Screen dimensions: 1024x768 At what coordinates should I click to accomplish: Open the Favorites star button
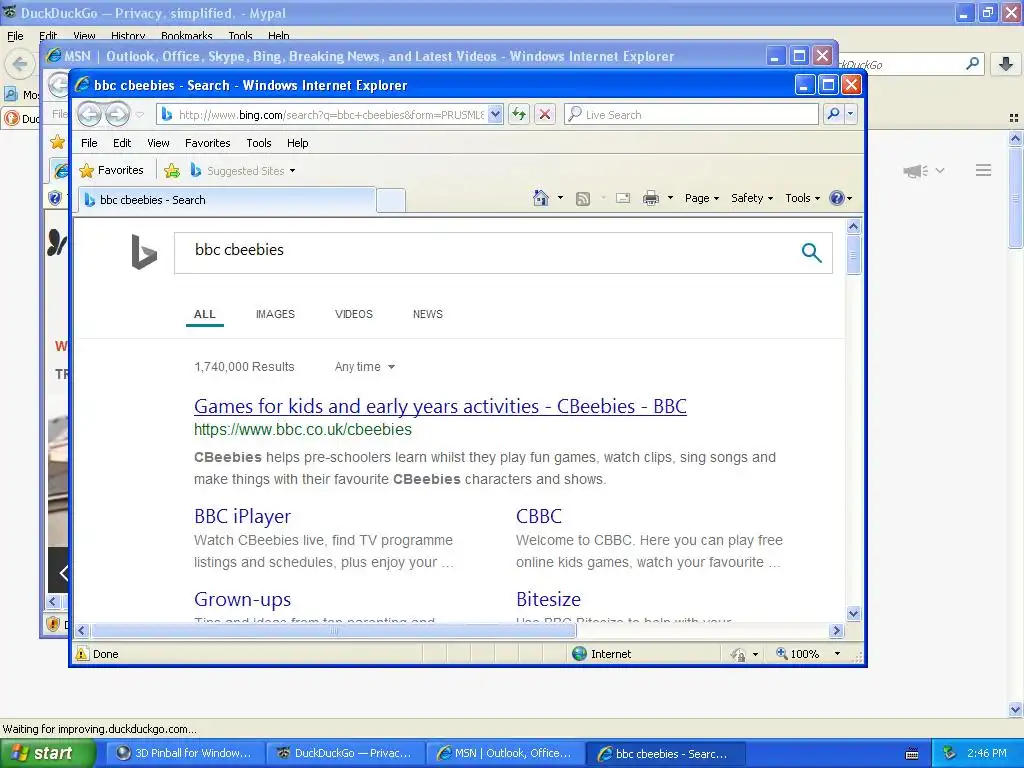[111, 170]
